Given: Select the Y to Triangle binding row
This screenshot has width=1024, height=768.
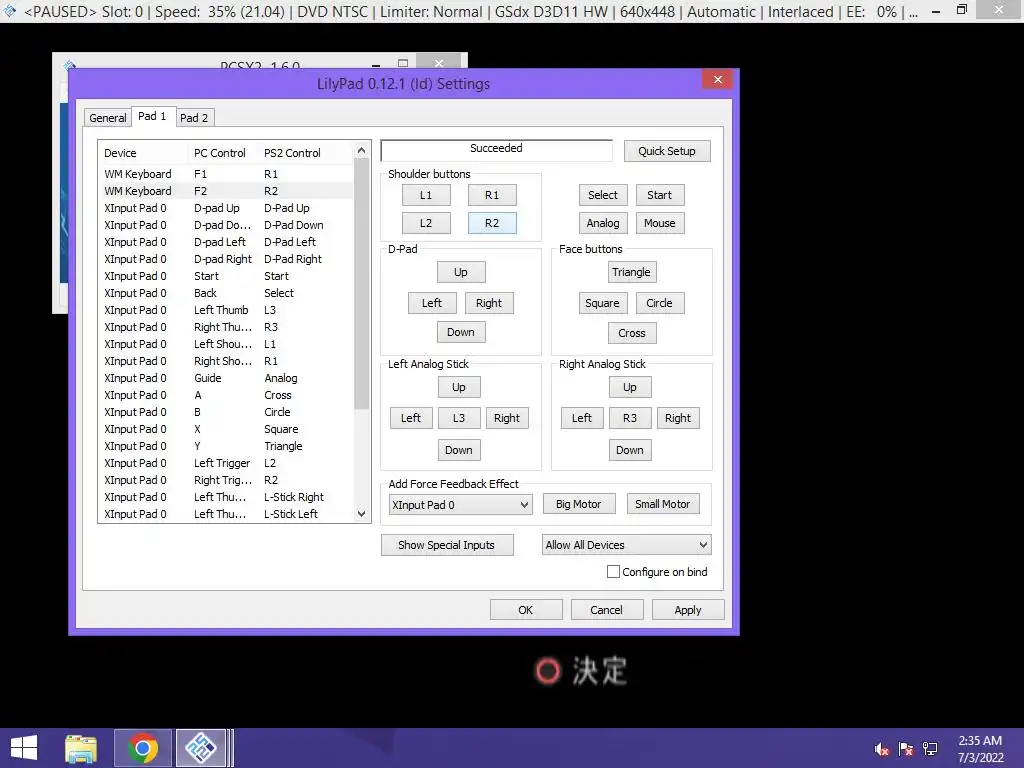Looking at the screenshot, I should (x=225, y=446).
